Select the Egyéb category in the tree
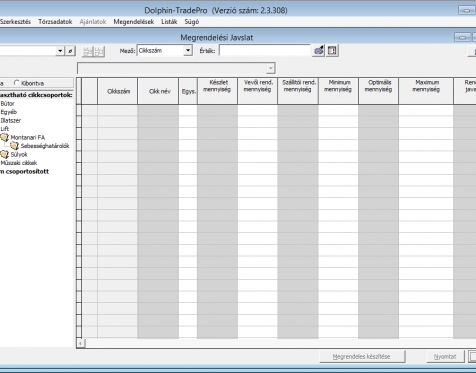Screen dimensions: 476x373 (x=9, y=112)
